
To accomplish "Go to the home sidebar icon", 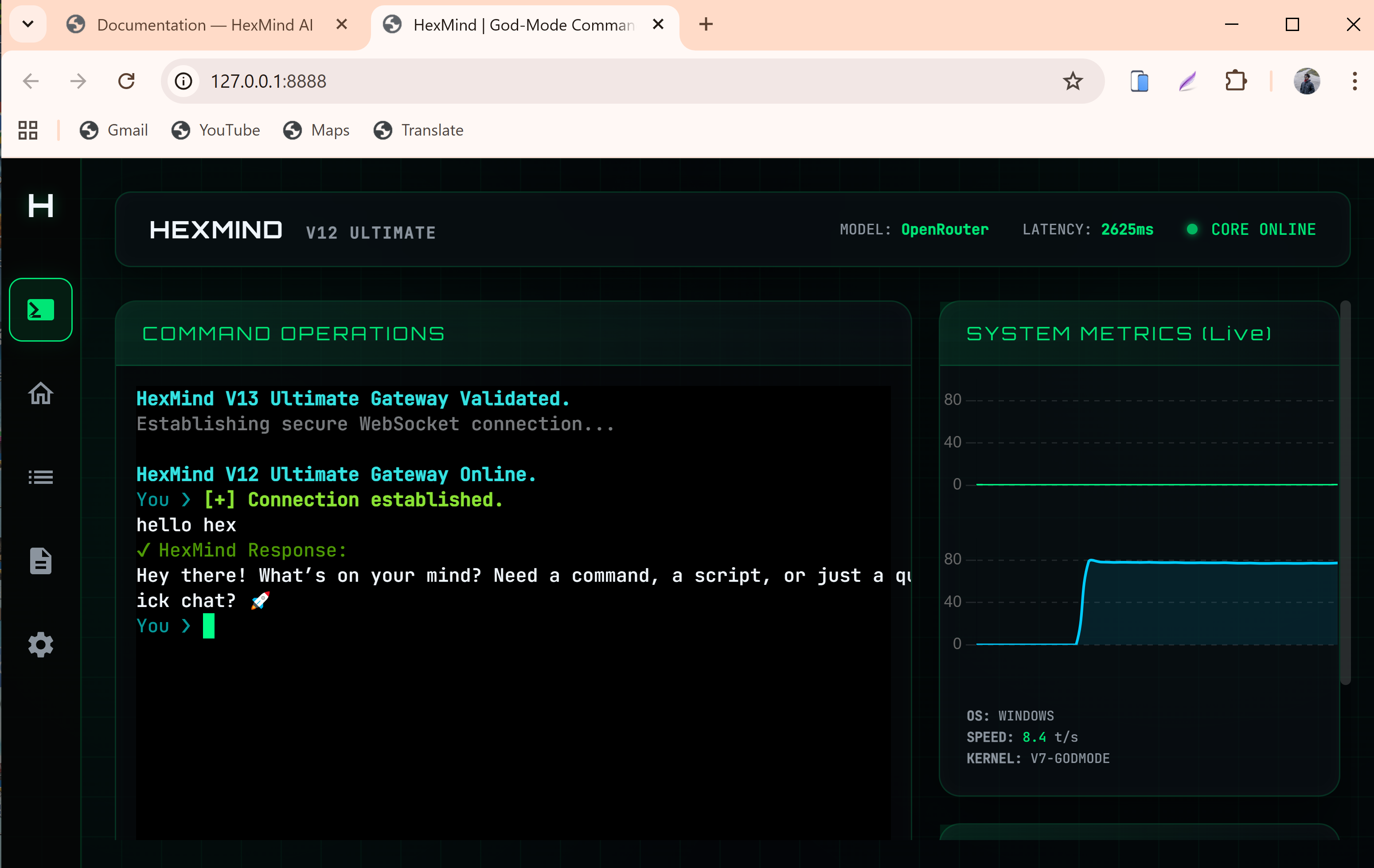I will [x=40, y=393].
